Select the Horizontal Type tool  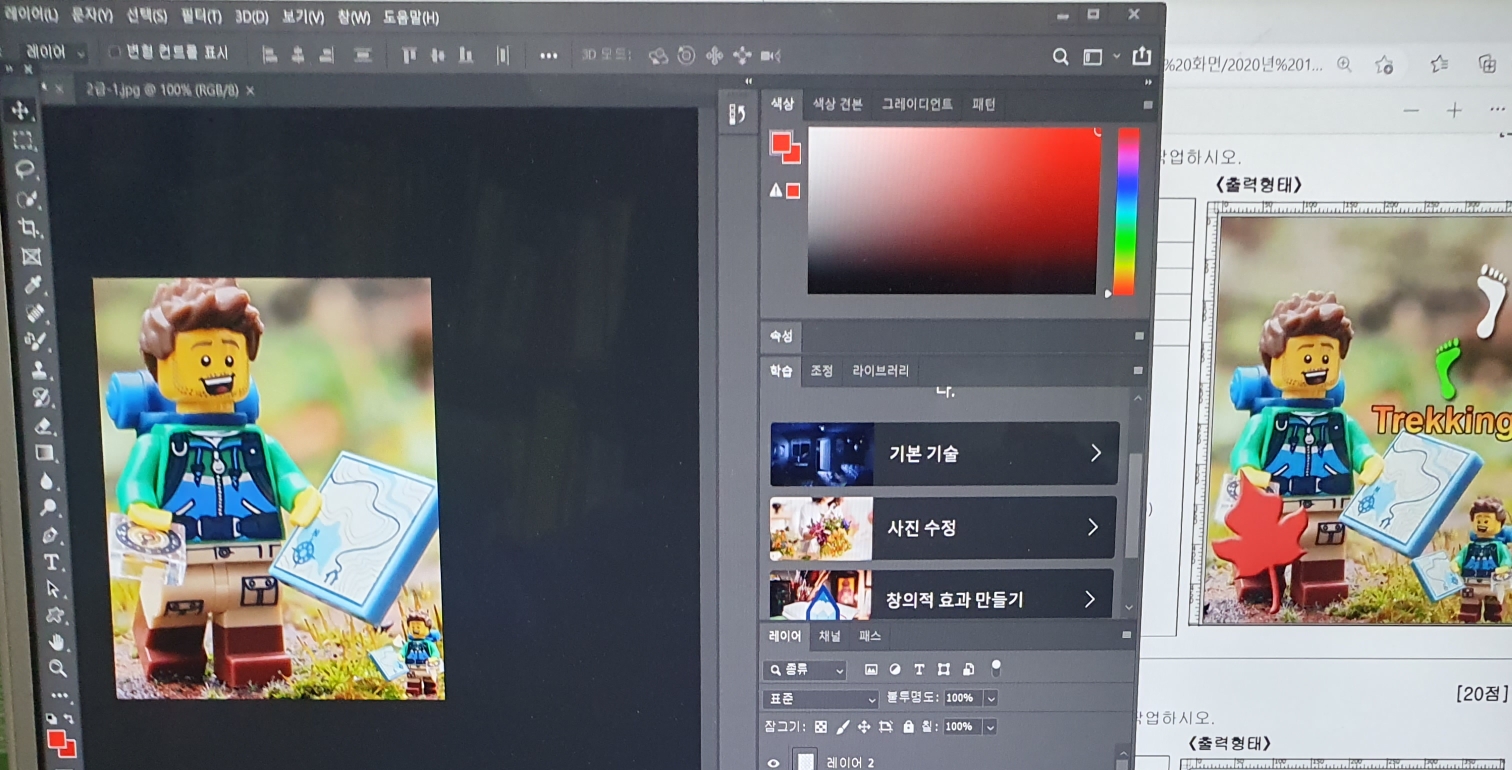[x=52, y=562]
